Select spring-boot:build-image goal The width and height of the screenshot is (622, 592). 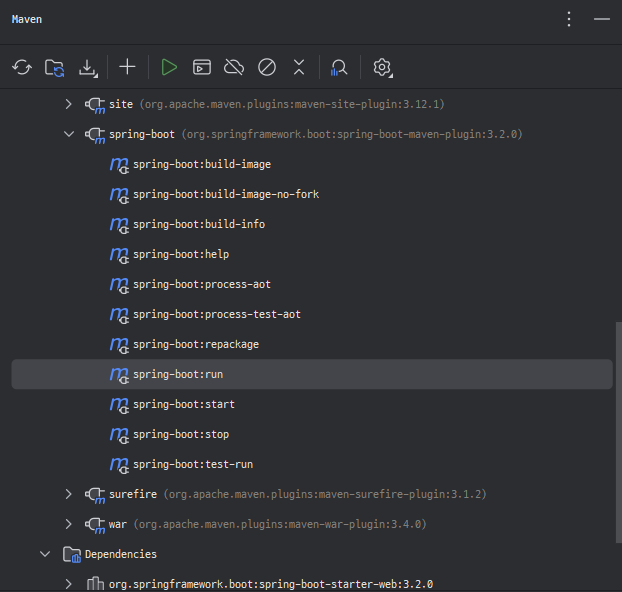pyautogui.click(x=202, y=164)
